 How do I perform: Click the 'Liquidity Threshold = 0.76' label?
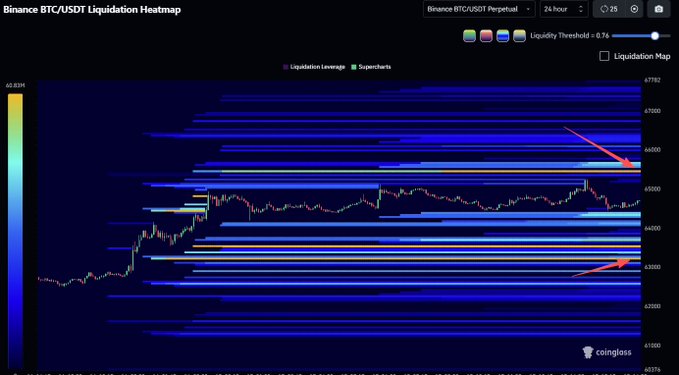coord(569,36)
